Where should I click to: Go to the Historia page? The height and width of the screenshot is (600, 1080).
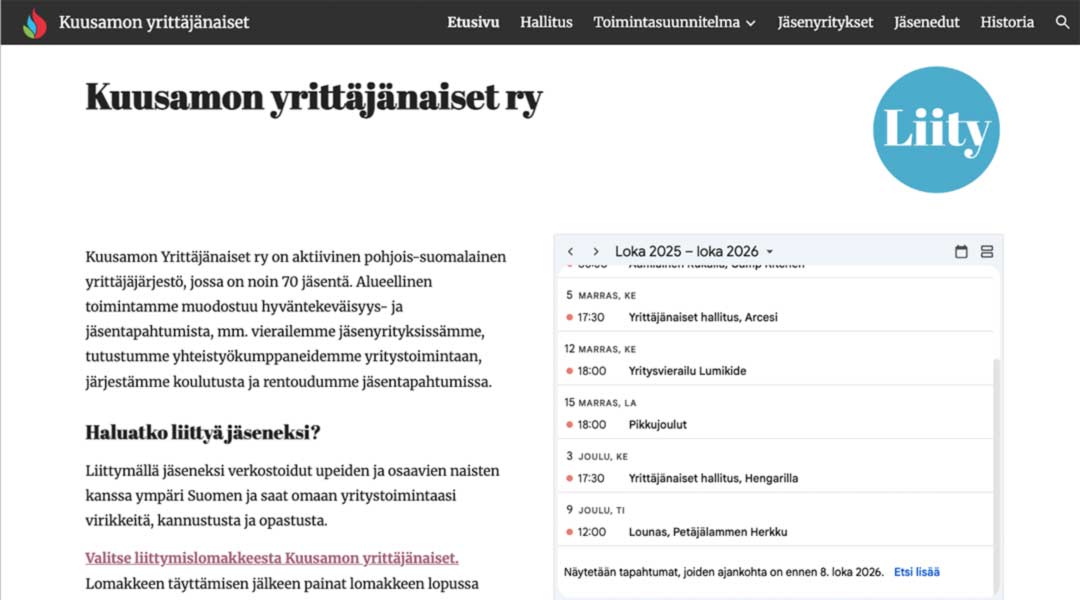(1007, 21)
